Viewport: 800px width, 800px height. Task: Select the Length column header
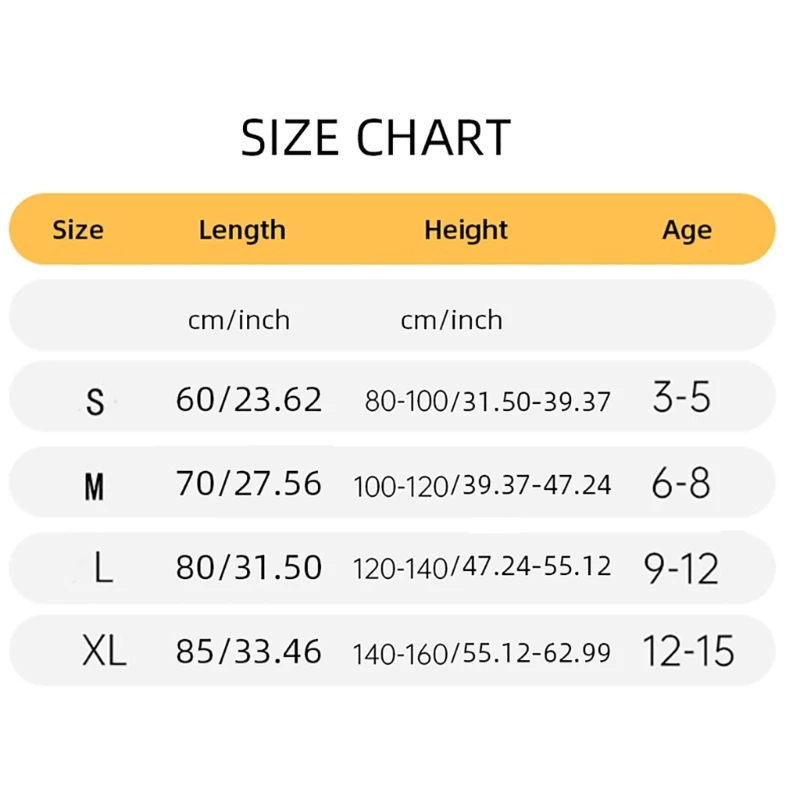(x=242, y=230)
